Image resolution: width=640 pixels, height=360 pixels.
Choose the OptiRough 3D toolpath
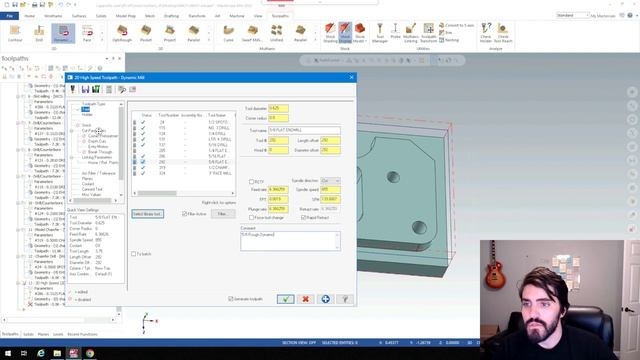point(122,33)
